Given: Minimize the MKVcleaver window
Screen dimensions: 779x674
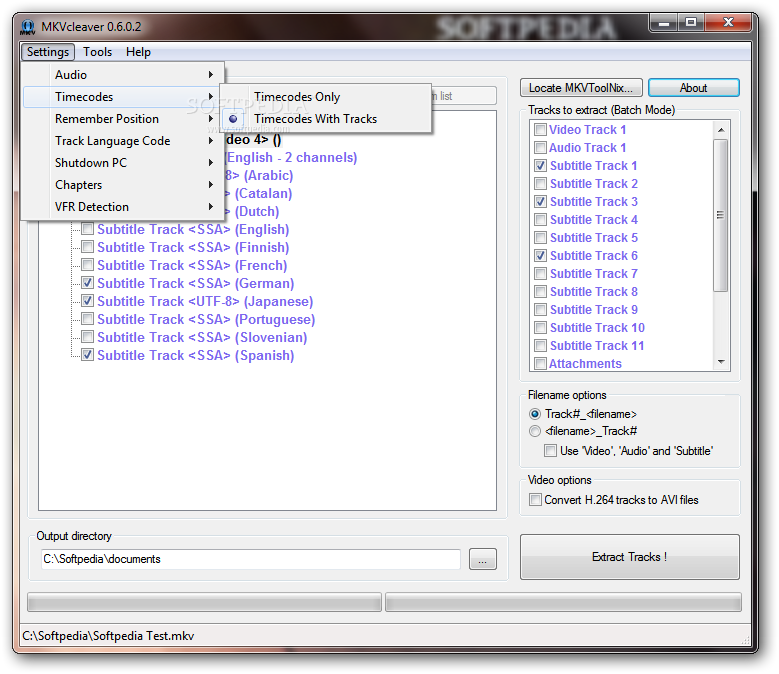Looking at the screenshot, I should point(664,23).
